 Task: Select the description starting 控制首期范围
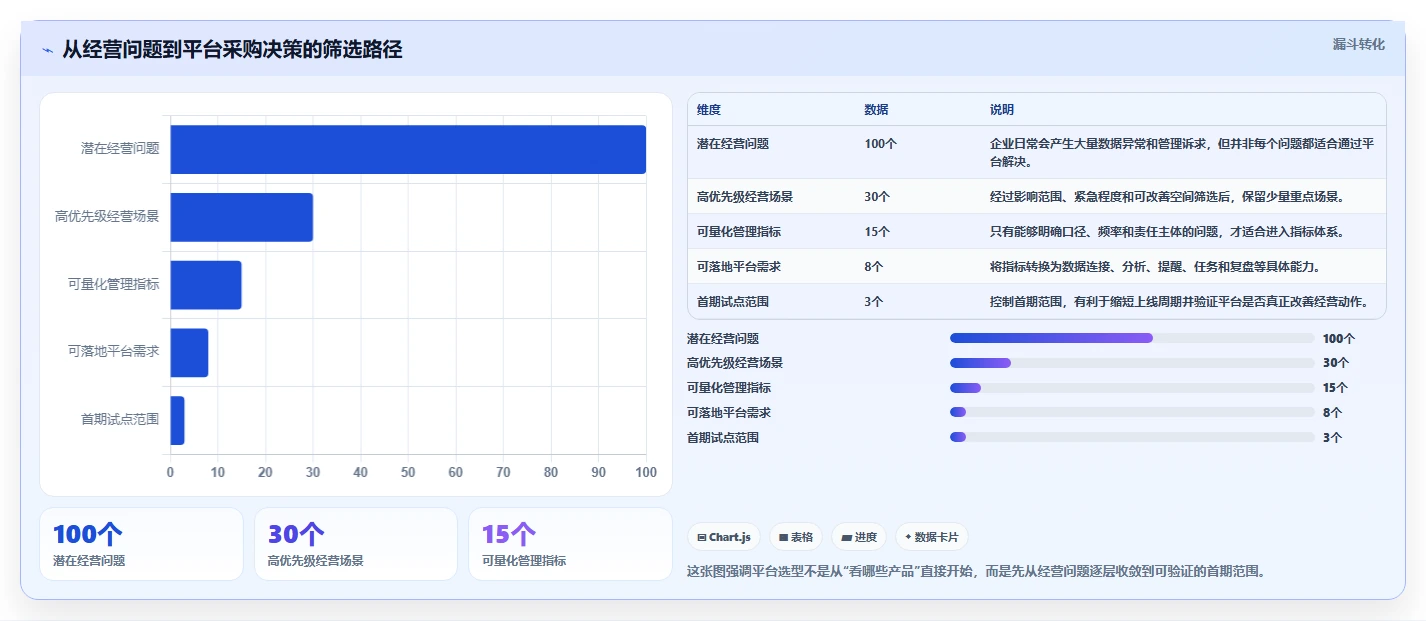tap(1179, 301)
